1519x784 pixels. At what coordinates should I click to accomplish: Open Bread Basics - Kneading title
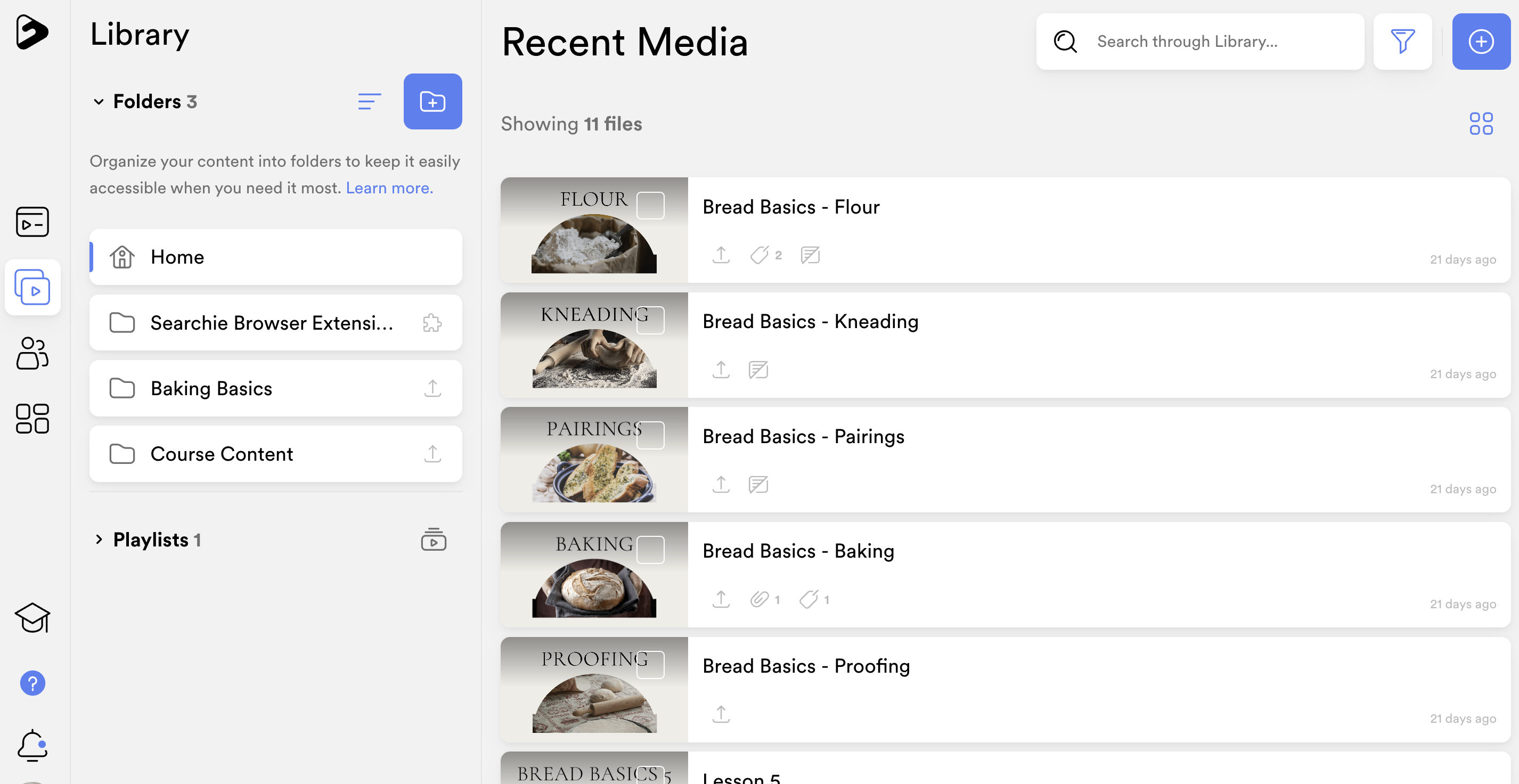810,322
